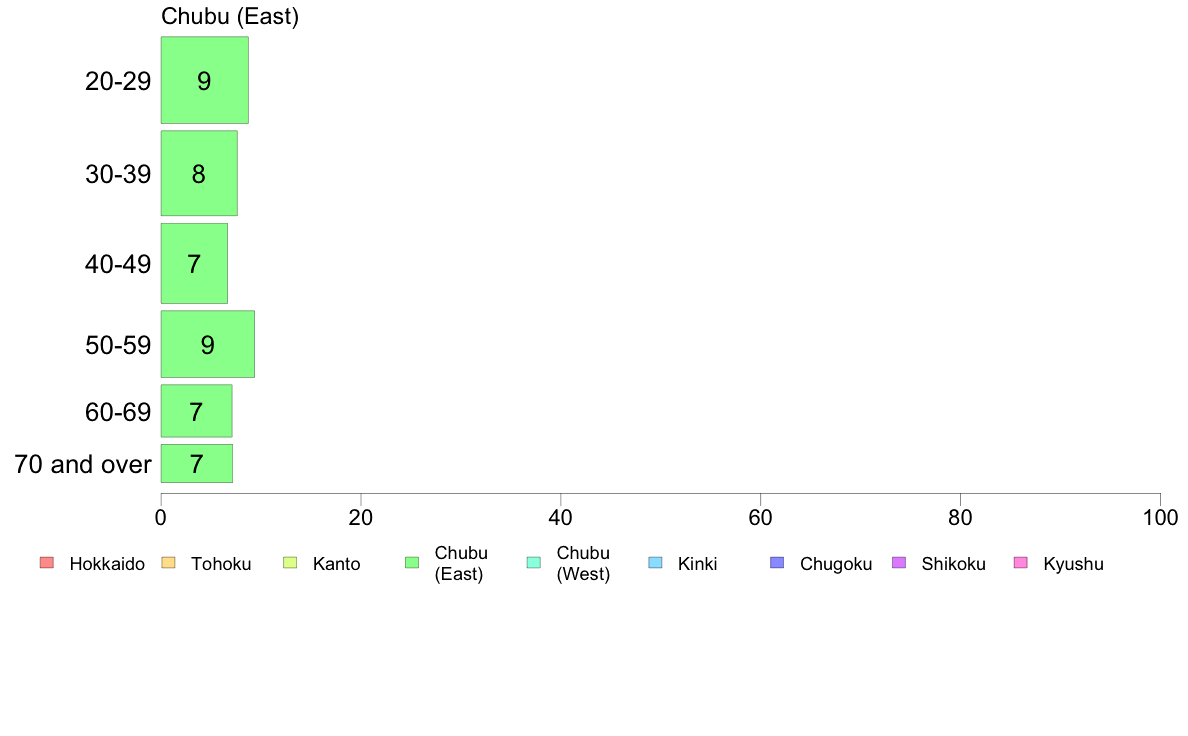Click the Tohoku orange legend swatch
Image resolution: width=1188 pixels, height=736 pixels.
168,562
